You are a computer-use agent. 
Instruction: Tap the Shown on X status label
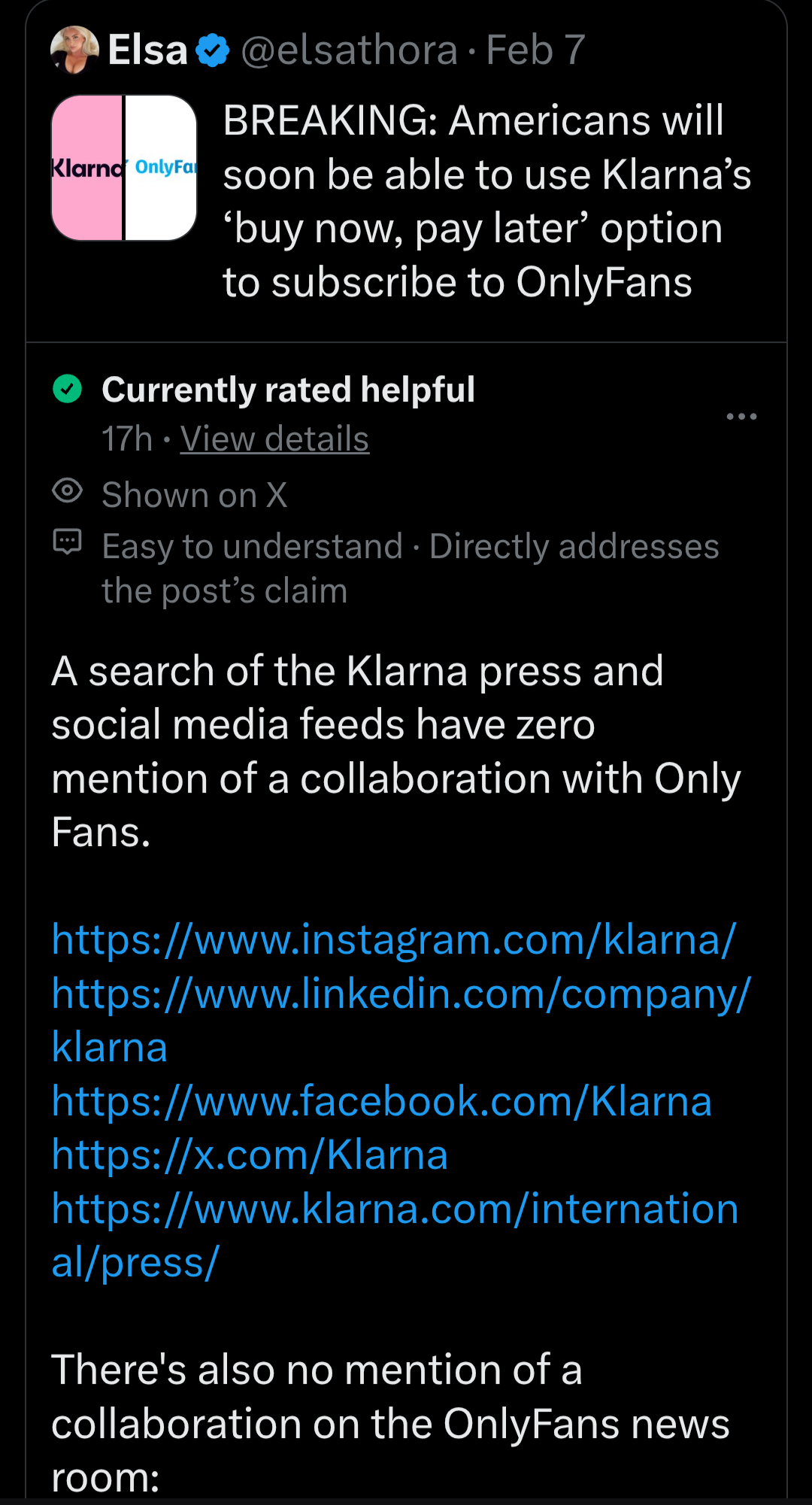coord(195,495)
